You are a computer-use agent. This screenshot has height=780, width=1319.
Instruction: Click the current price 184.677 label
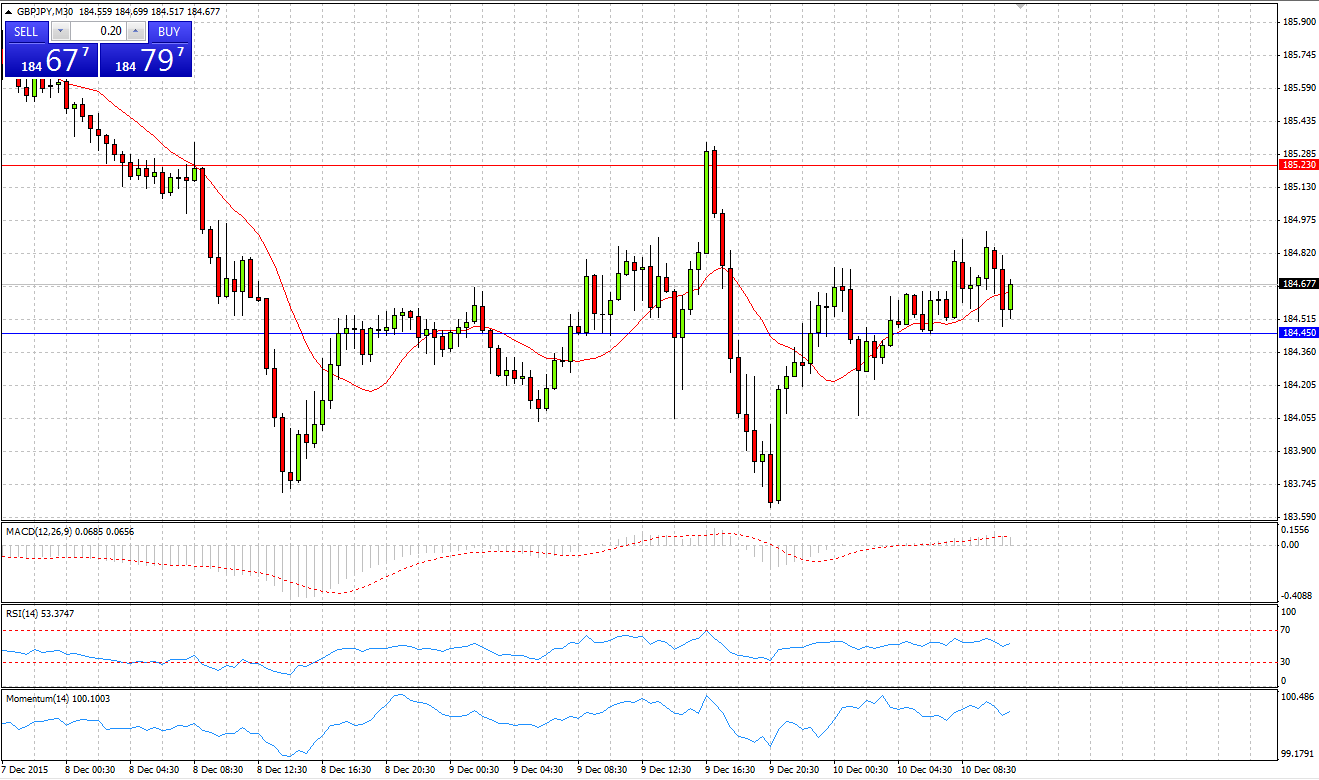pyautogui.click(x=1298, y=284)
